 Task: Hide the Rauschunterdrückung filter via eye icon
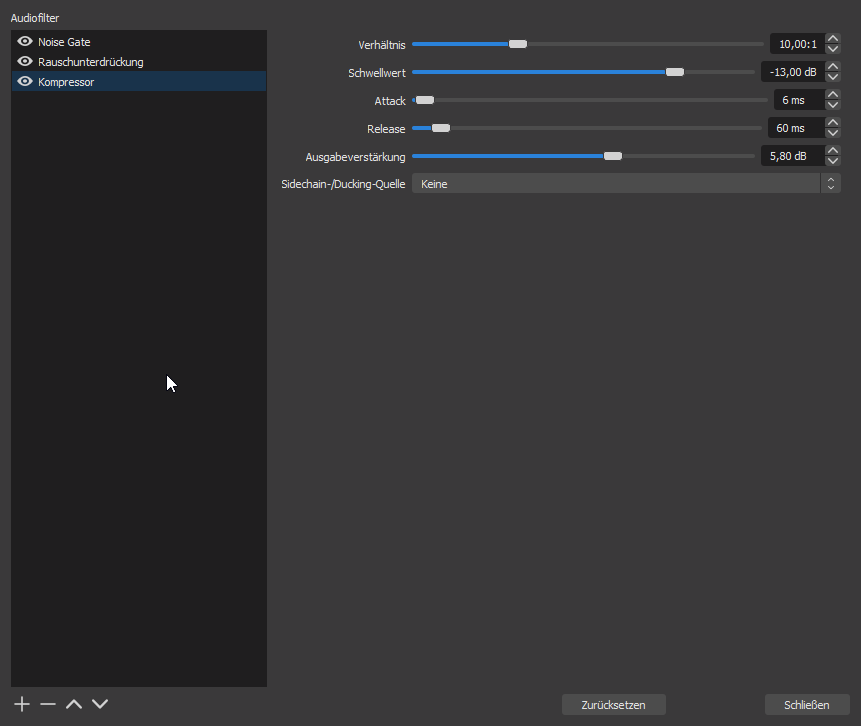pos(25,62)
